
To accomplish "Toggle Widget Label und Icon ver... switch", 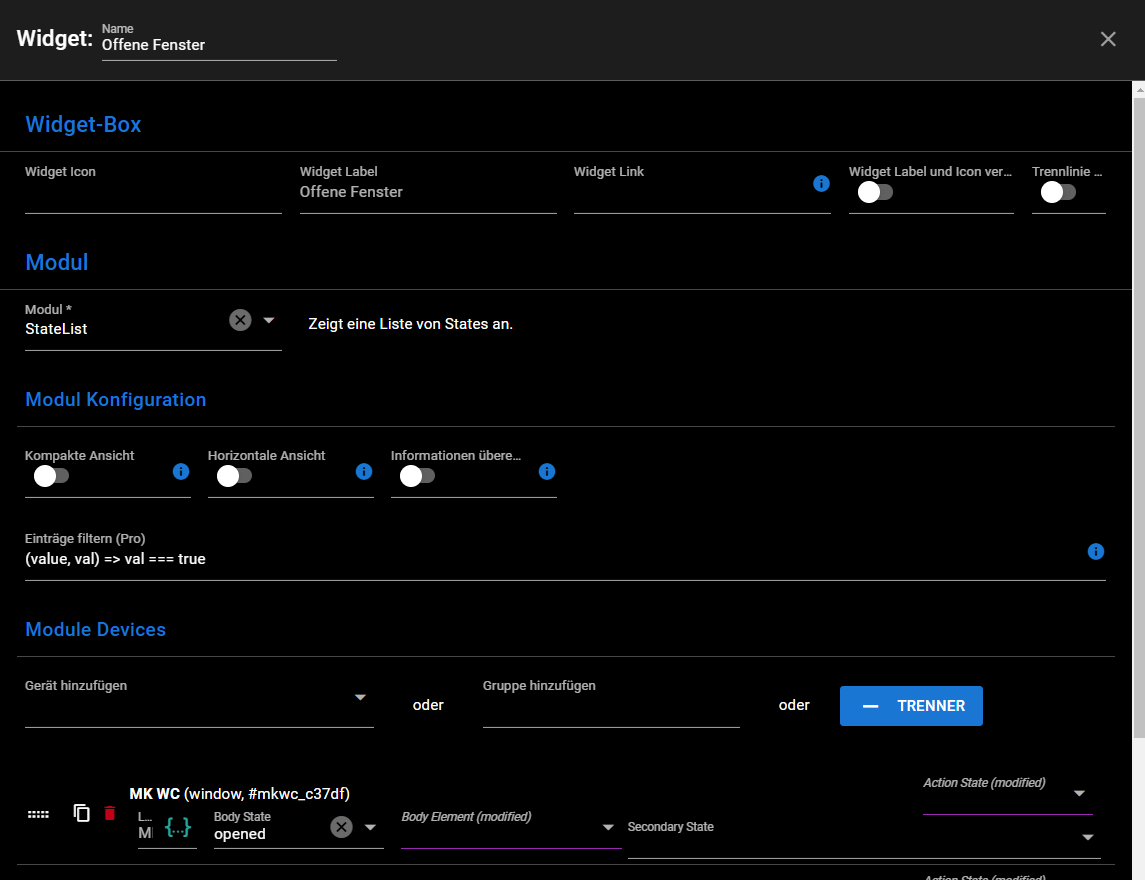I will [875, 192].
